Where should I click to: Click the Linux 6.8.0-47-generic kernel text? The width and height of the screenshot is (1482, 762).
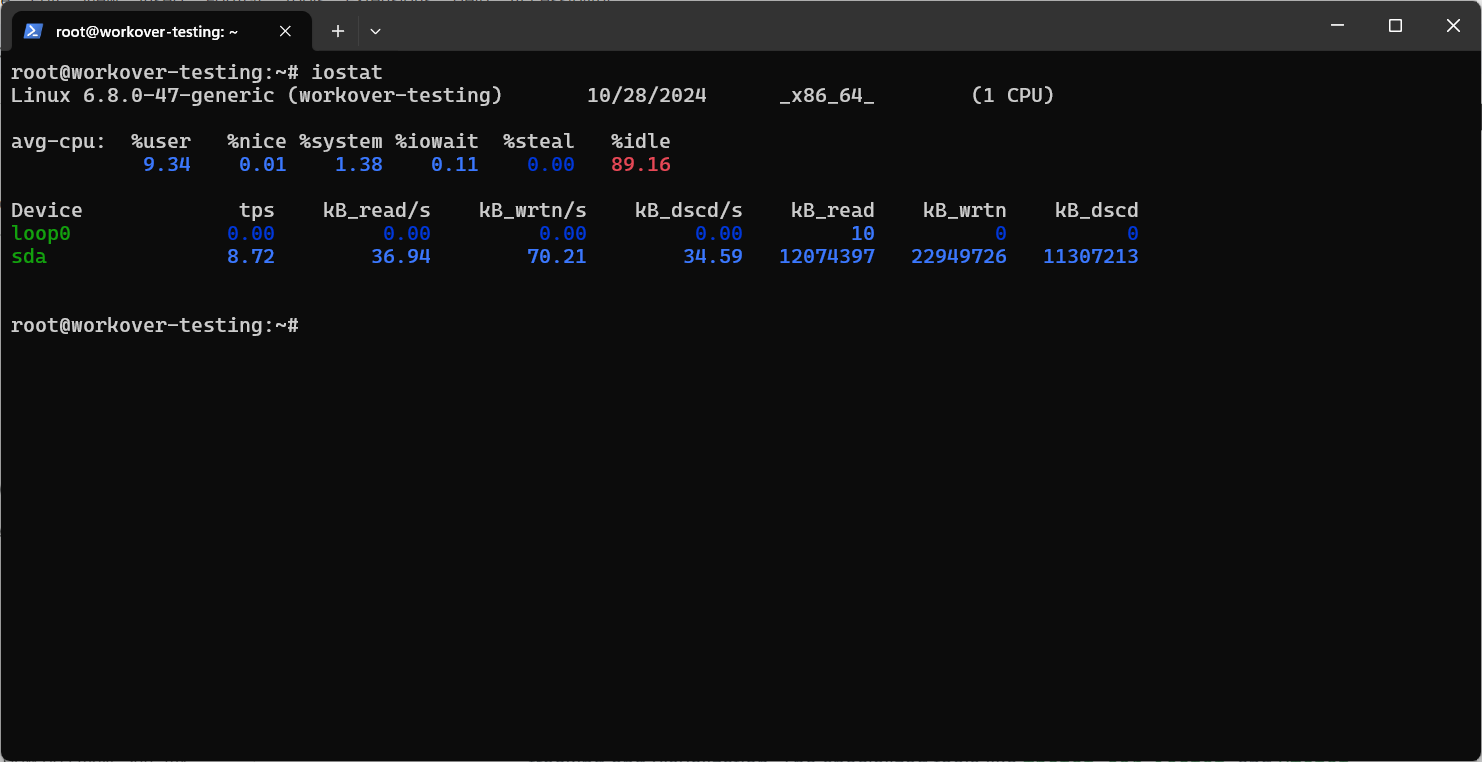[142, 96]
